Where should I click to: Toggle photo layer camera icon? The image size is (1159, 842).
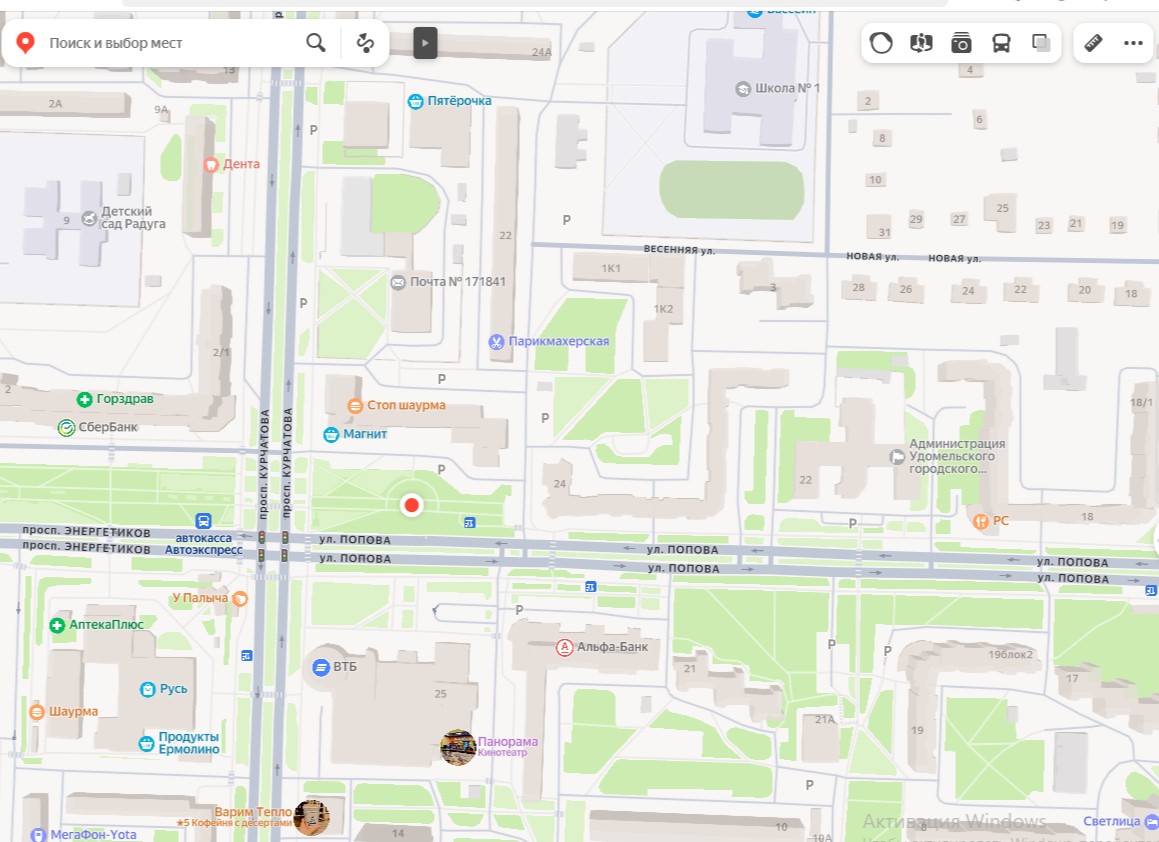pyautogui.click(x=961, y=43)
